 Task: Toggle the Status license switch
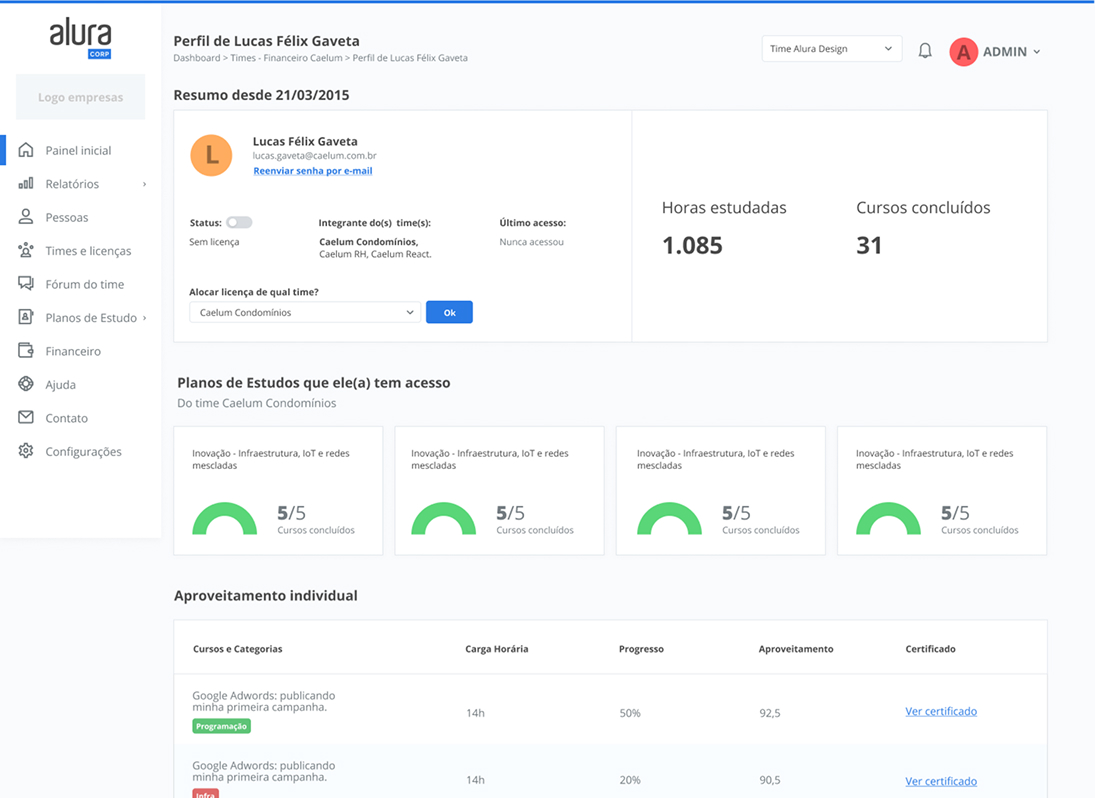pyautogui.click(x=239, y=222)
